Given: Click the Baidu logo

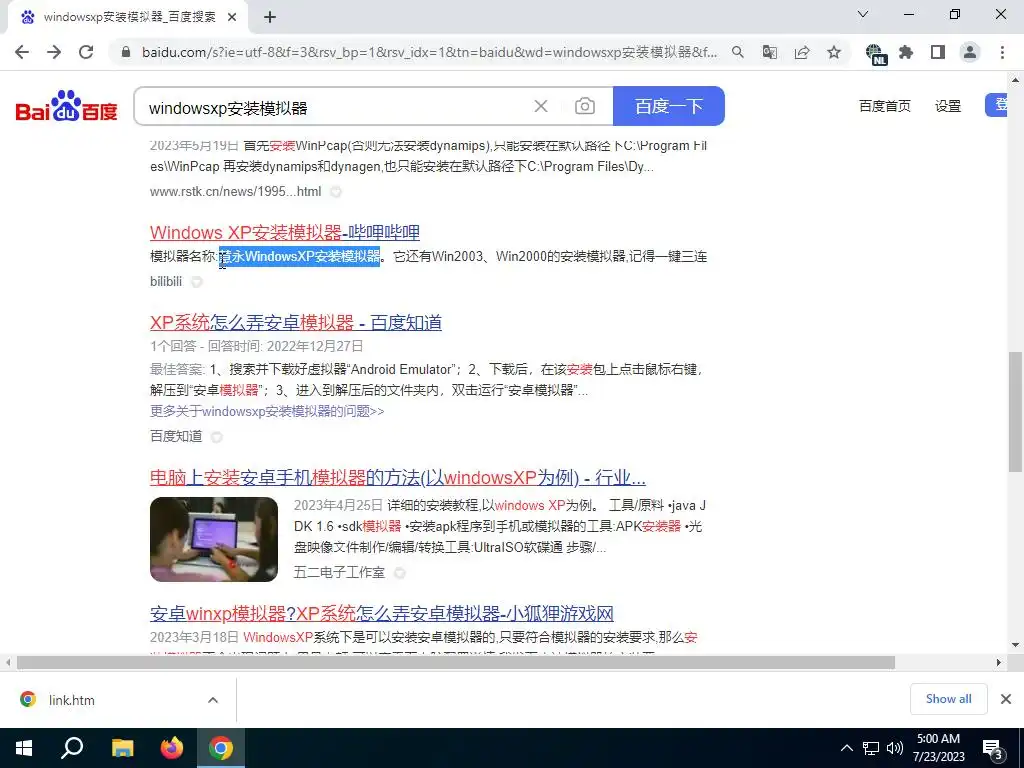Looking at the screenshot, I should (x=67, y=106).
